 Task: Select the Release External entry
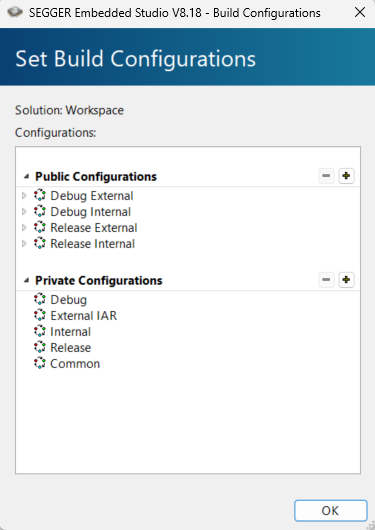pos(94,227)
